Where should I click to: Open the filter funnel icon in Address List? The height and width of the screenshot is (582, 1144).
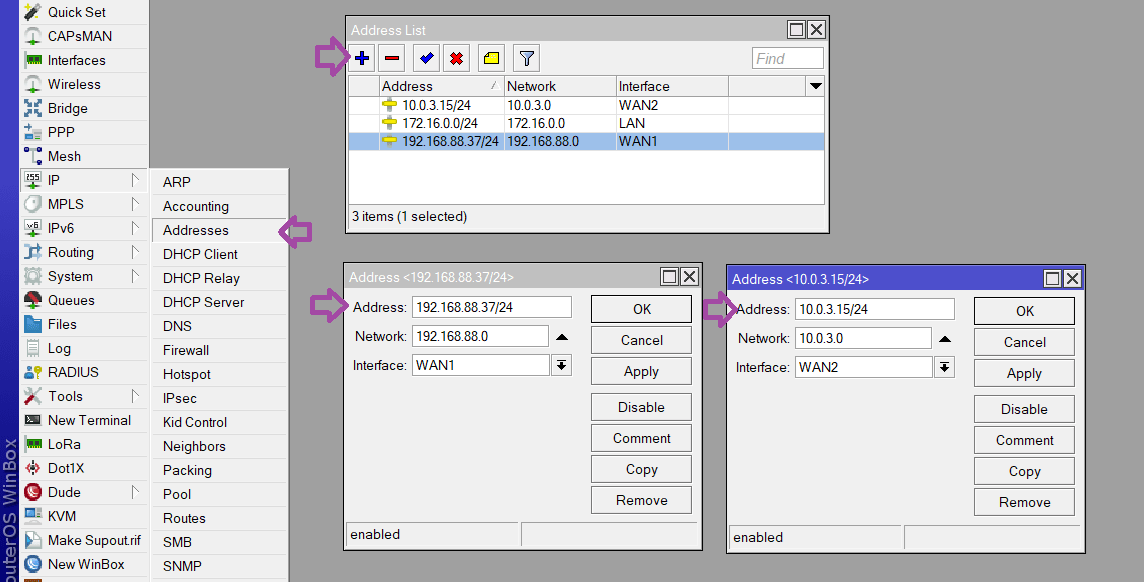coord(526,57)
